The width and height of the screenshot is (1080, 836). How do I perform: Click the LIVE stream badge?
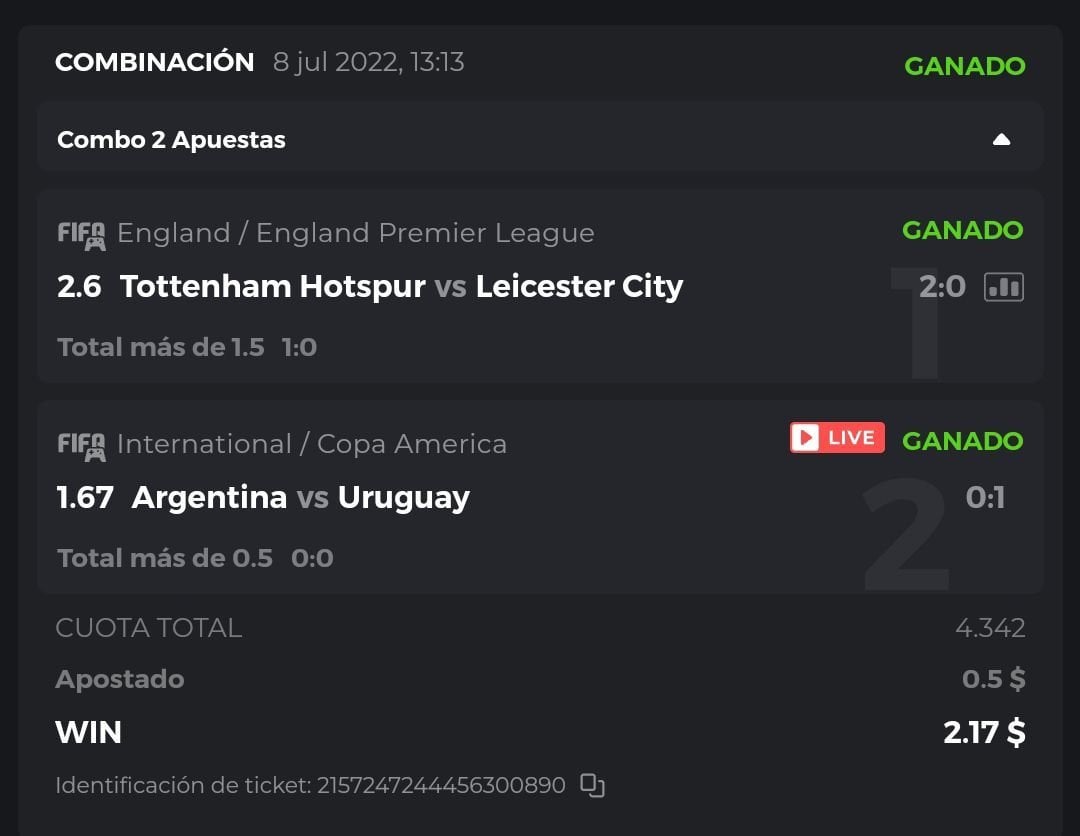pyautogui.click(x=837, y=438)
